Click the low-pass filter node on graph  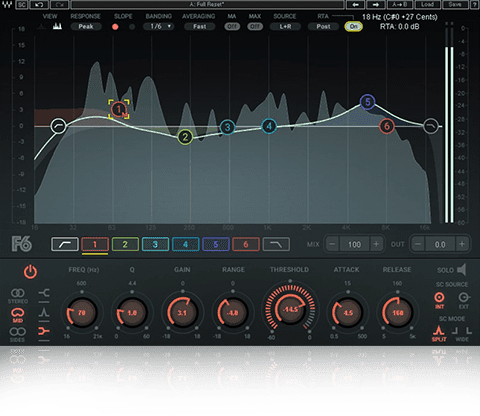(x=431, y=126)
